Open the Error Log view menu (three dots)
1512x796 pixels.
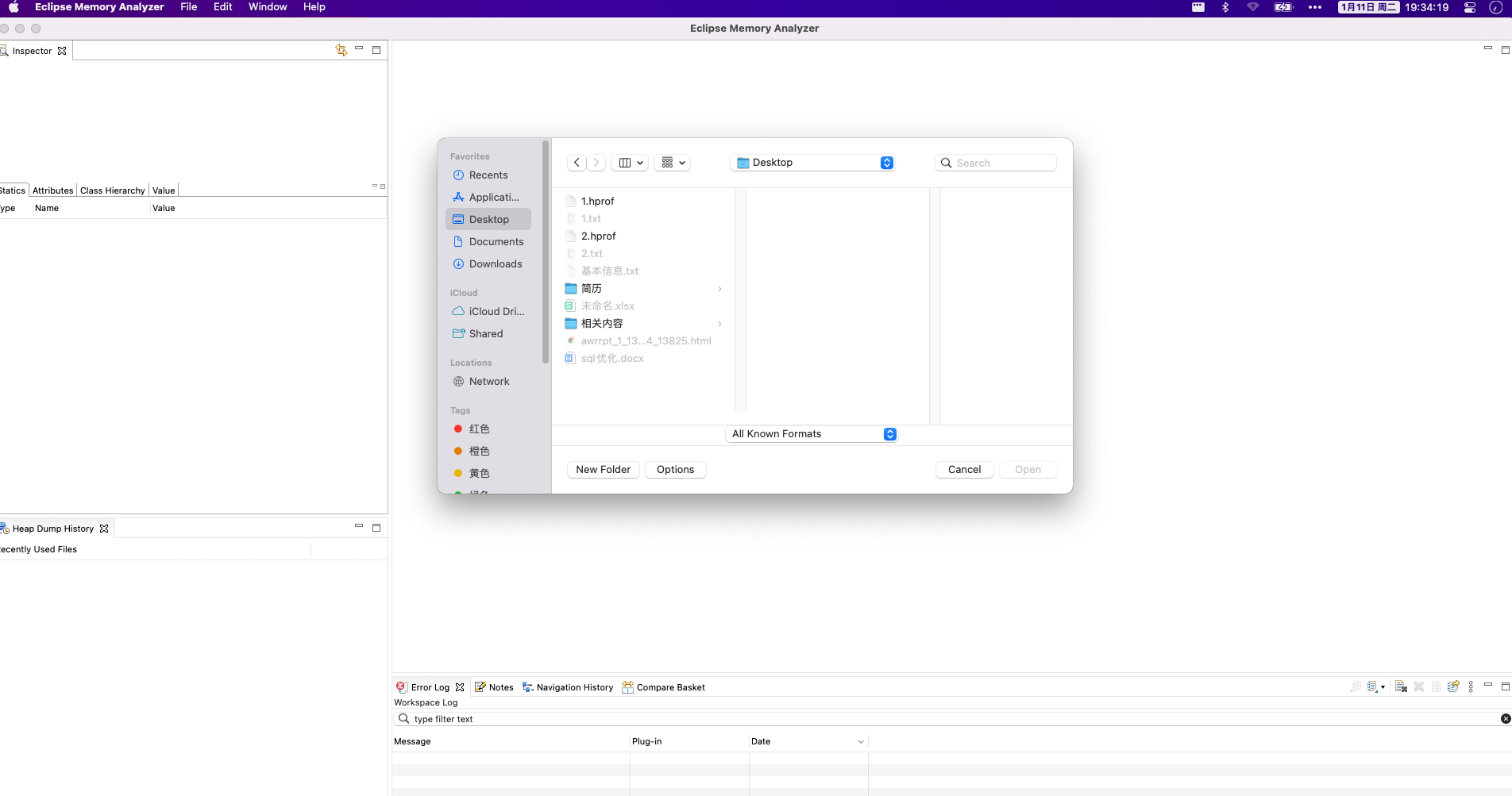click(1471, 686)
